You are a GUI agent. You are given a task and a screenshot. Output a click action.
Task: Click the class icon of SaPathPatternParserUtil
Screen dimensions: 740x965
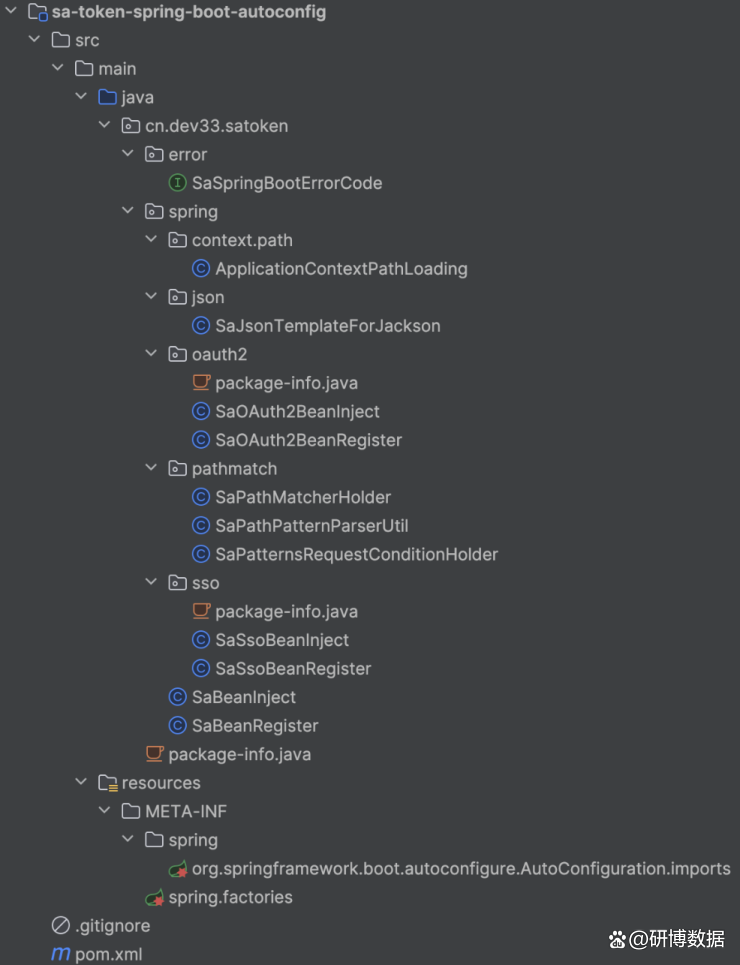pos(201,526)
